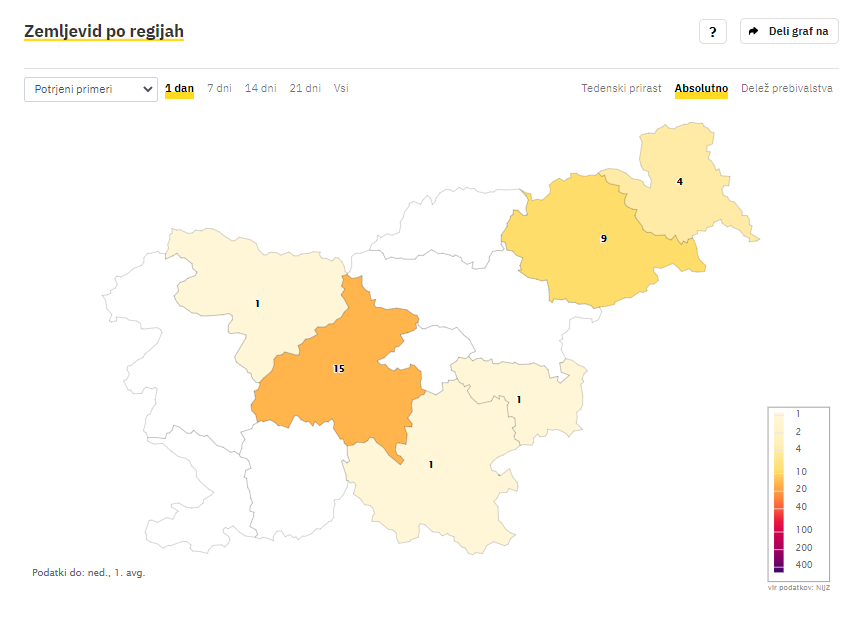Click the northeast region labeled 4
The image size is (852, 617).
point(679,182)
